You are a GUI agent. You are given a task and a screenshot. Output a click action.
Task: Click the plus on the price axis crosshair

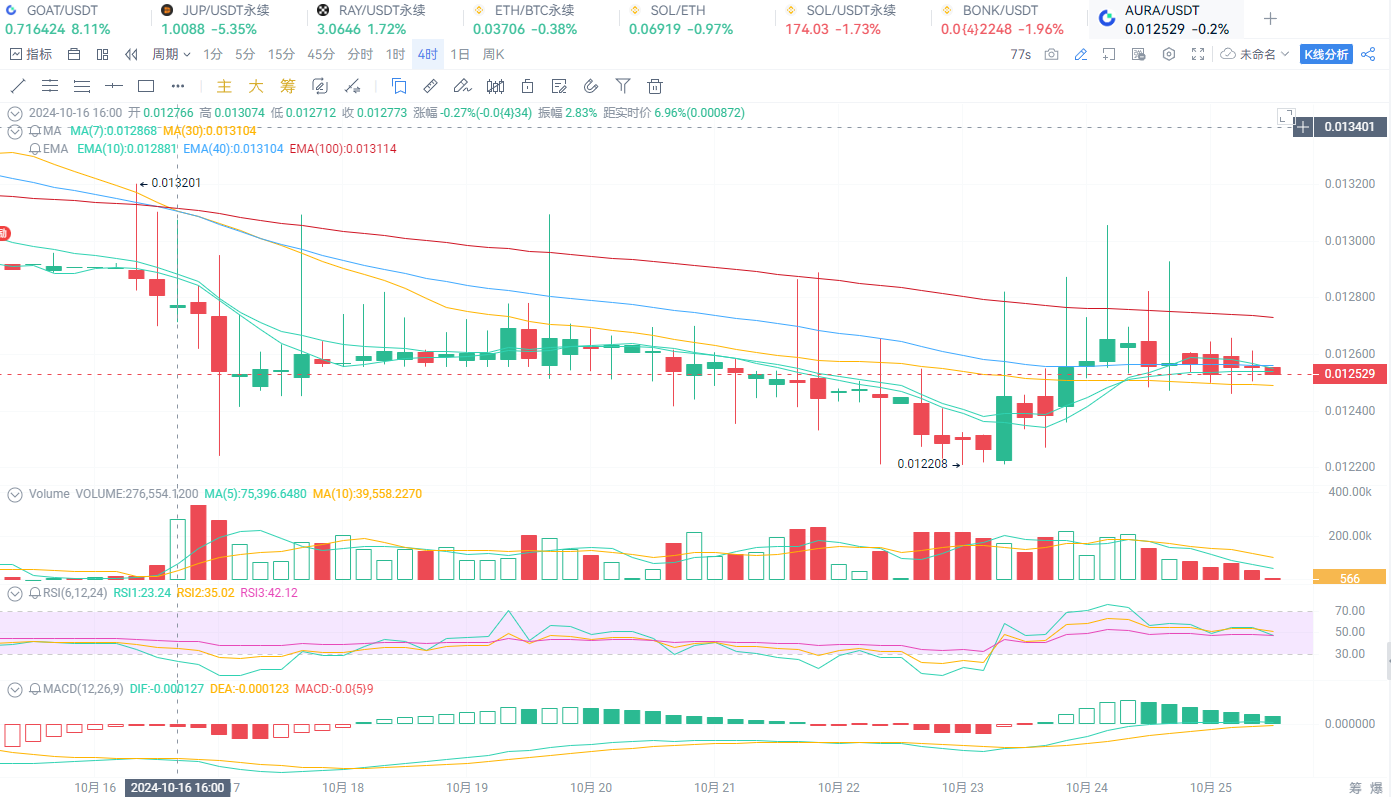[1302, 127]
